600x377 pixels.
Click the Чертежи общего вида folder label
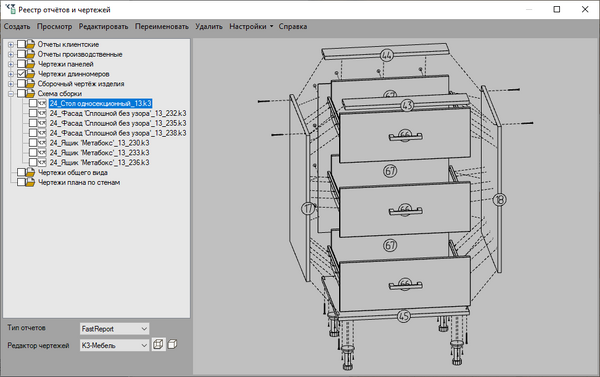73,173
